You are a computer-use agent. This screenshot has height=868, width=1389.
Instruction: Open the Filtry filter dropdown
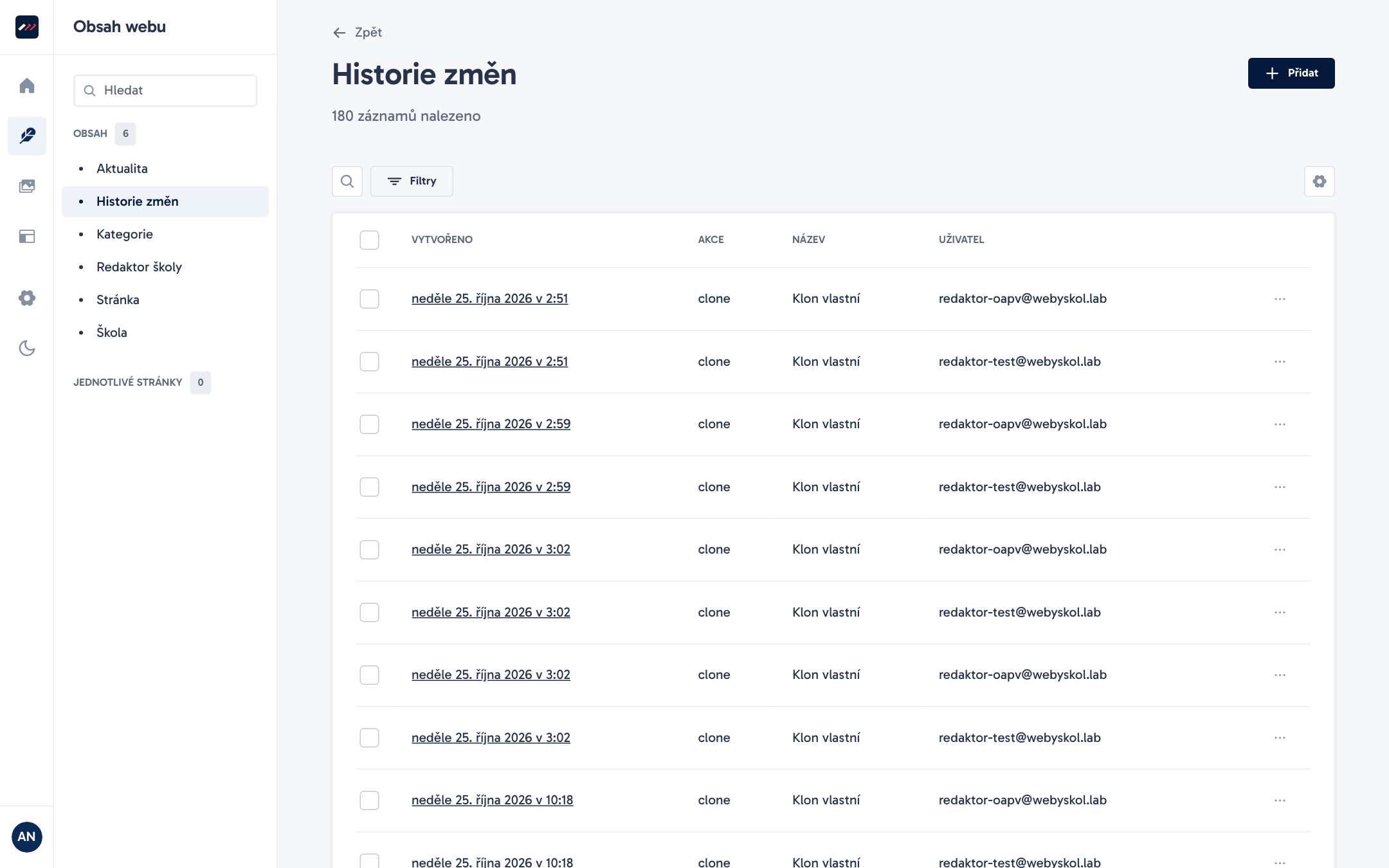(x=412, y=181)
